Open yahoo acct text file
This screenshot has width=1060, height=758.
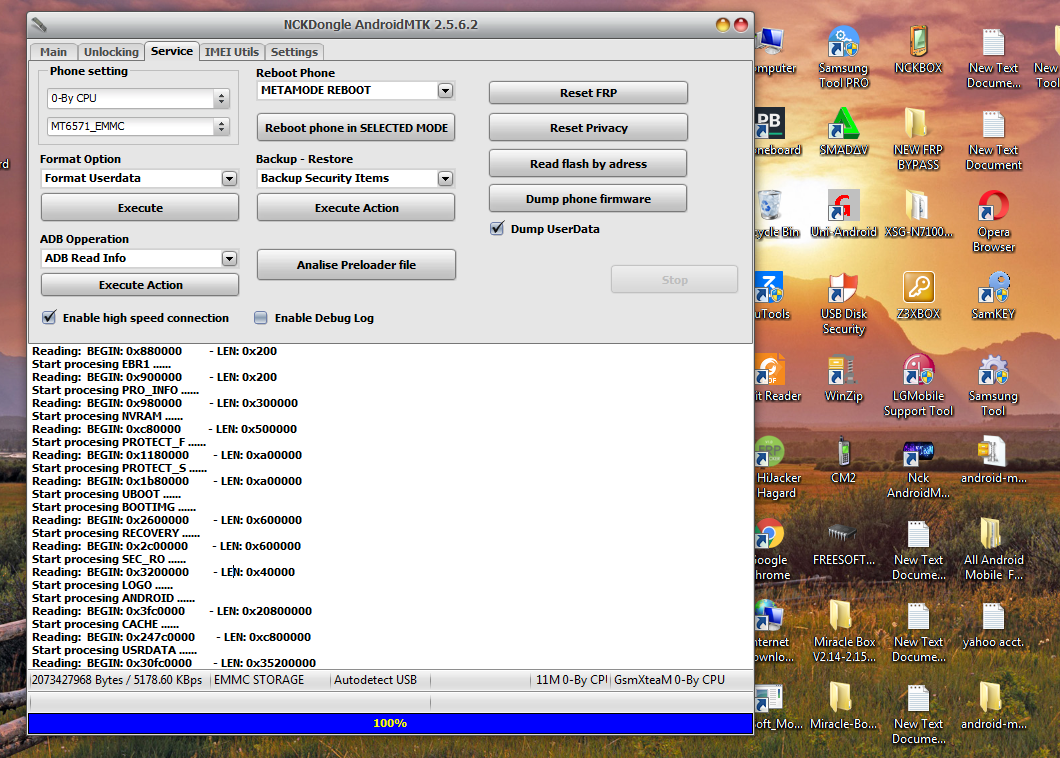click(993, 625)
